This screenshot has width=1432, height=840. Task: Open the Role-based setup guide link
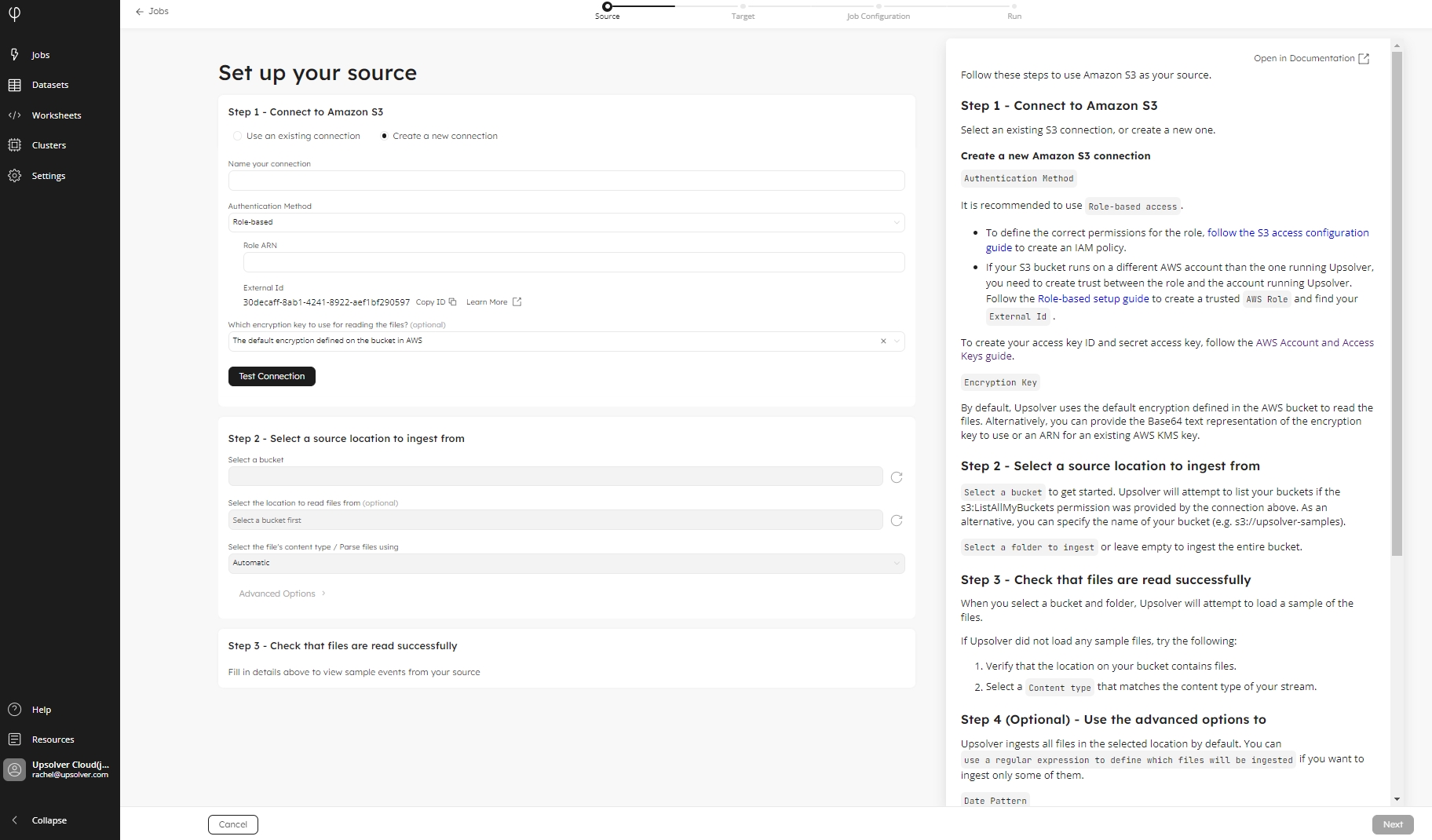[1093, 299]
